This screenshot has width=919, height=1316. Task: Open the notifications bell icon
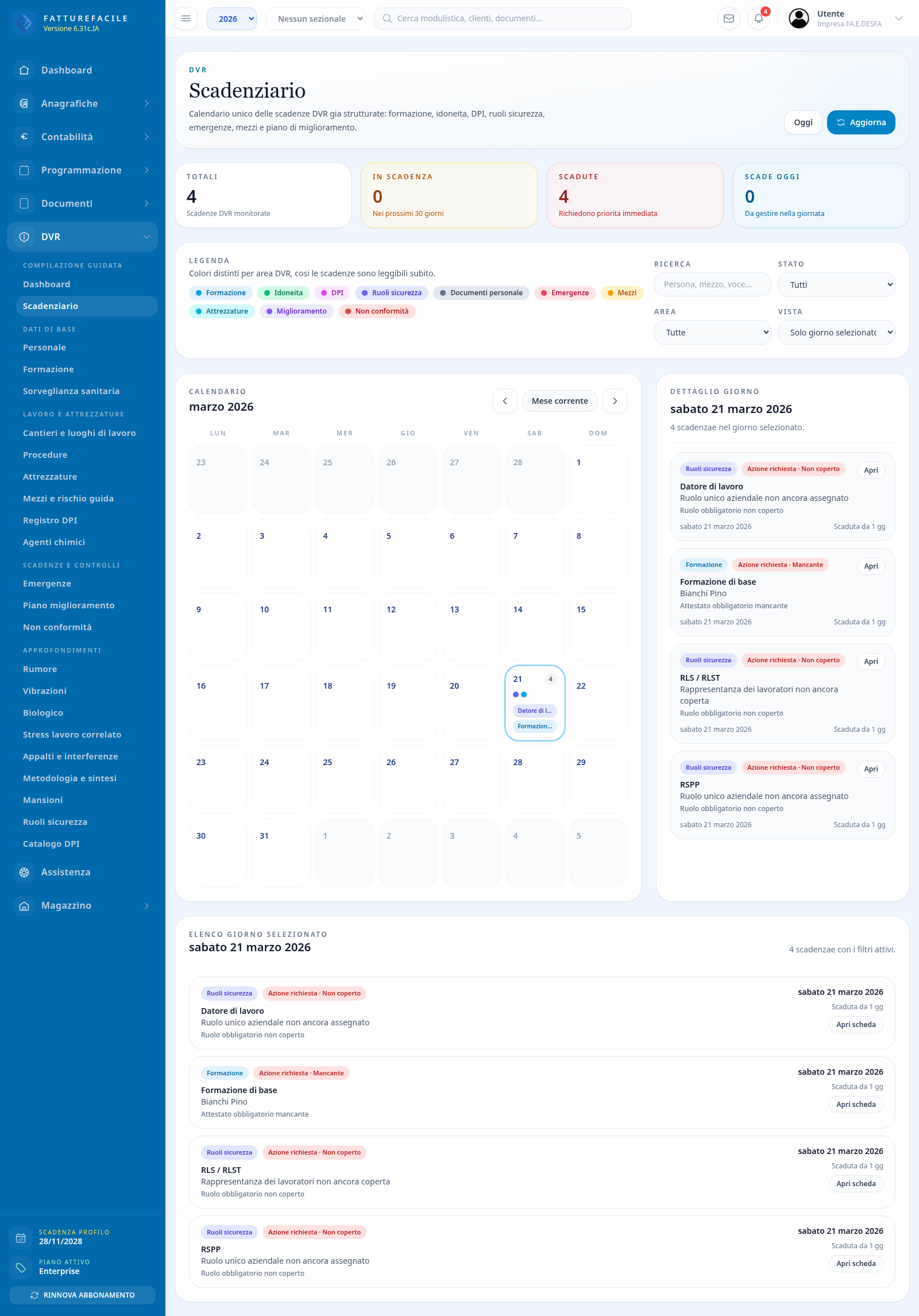click(759, 18)
